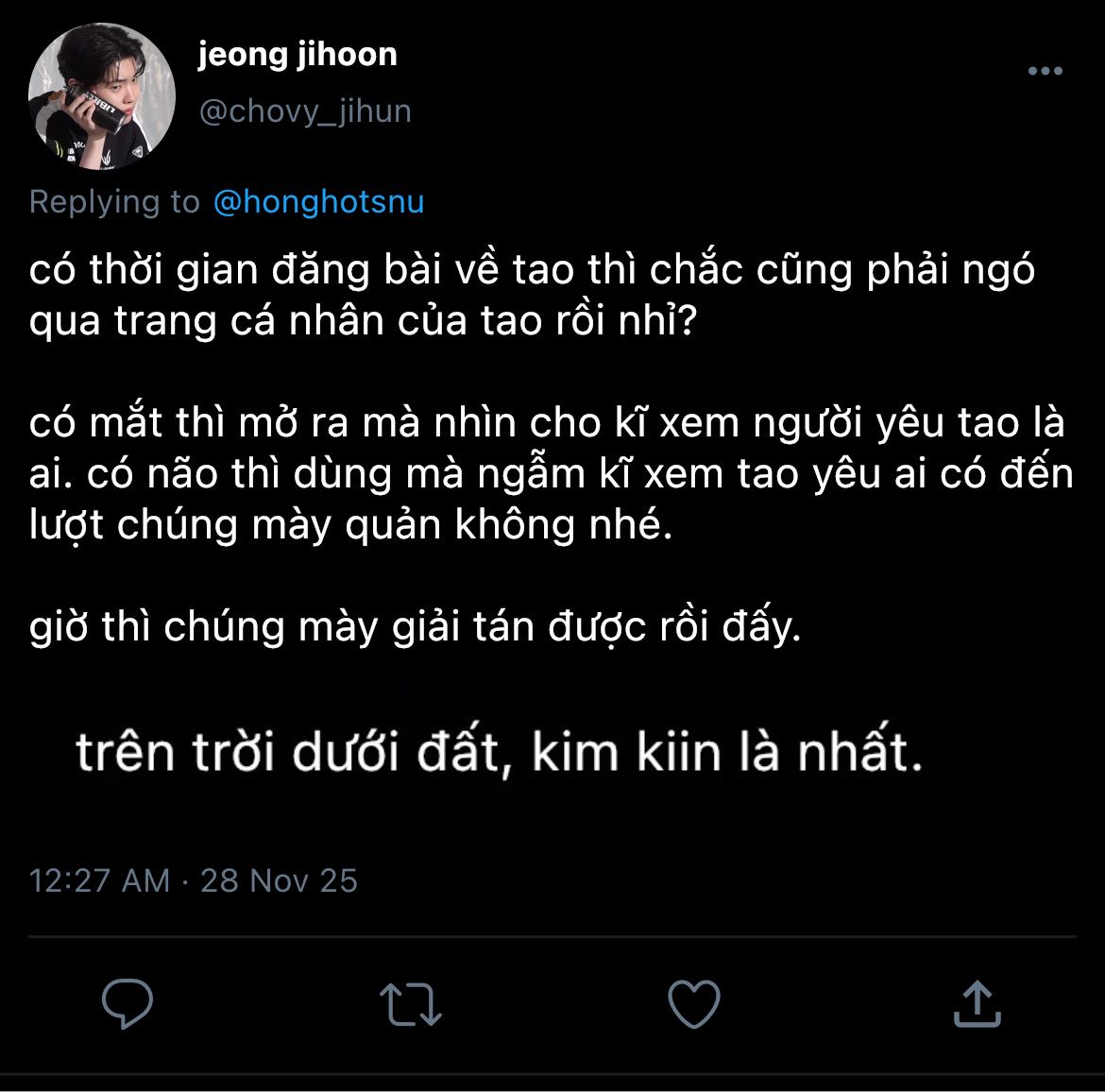Click the line 'giờ thì chúng mày giải tán'

[x=415, y=626]
